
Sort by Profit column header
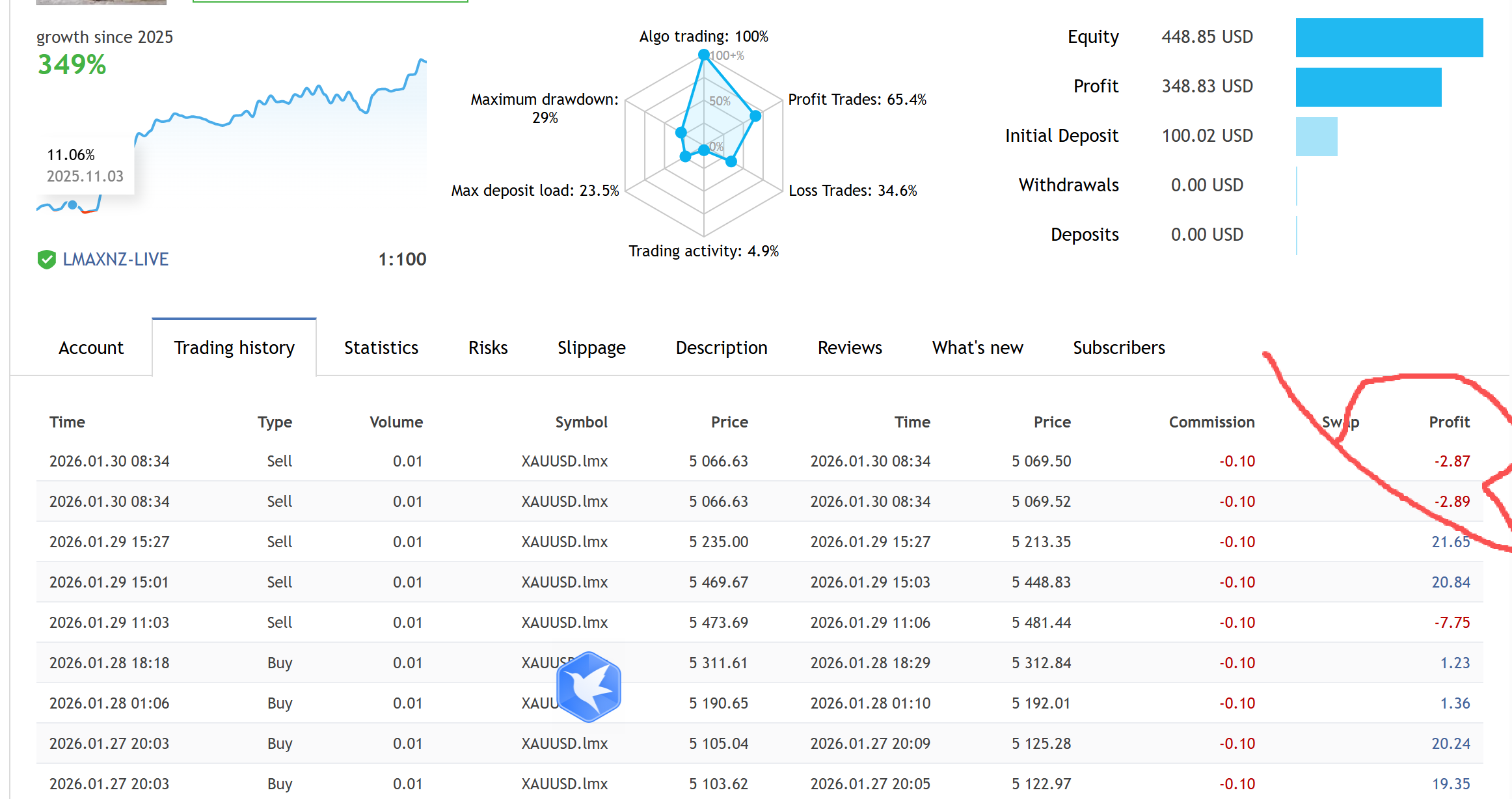(x=1449, y=422)
